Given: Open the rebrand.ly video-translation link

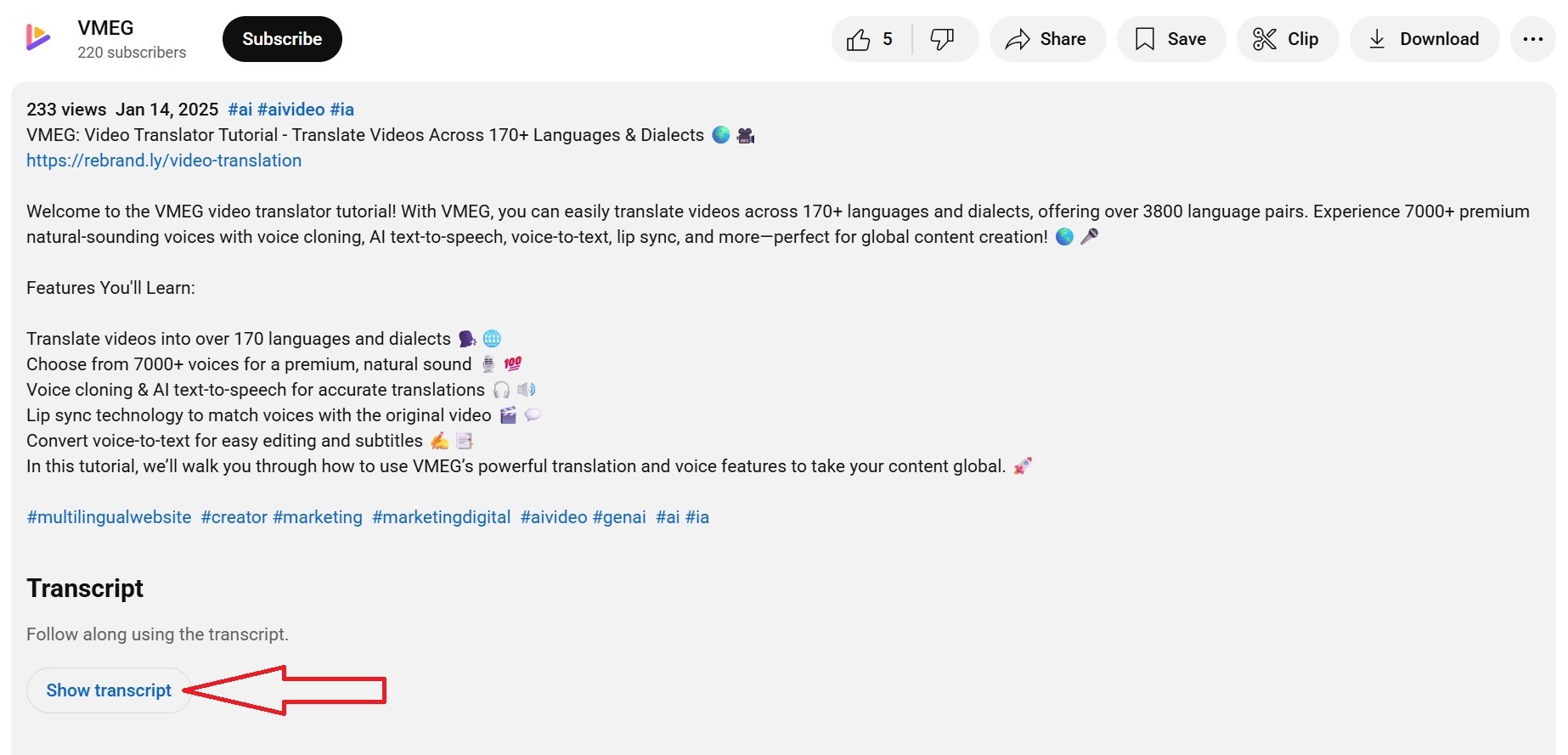Looking at the screenshot, I should point(164,161).
